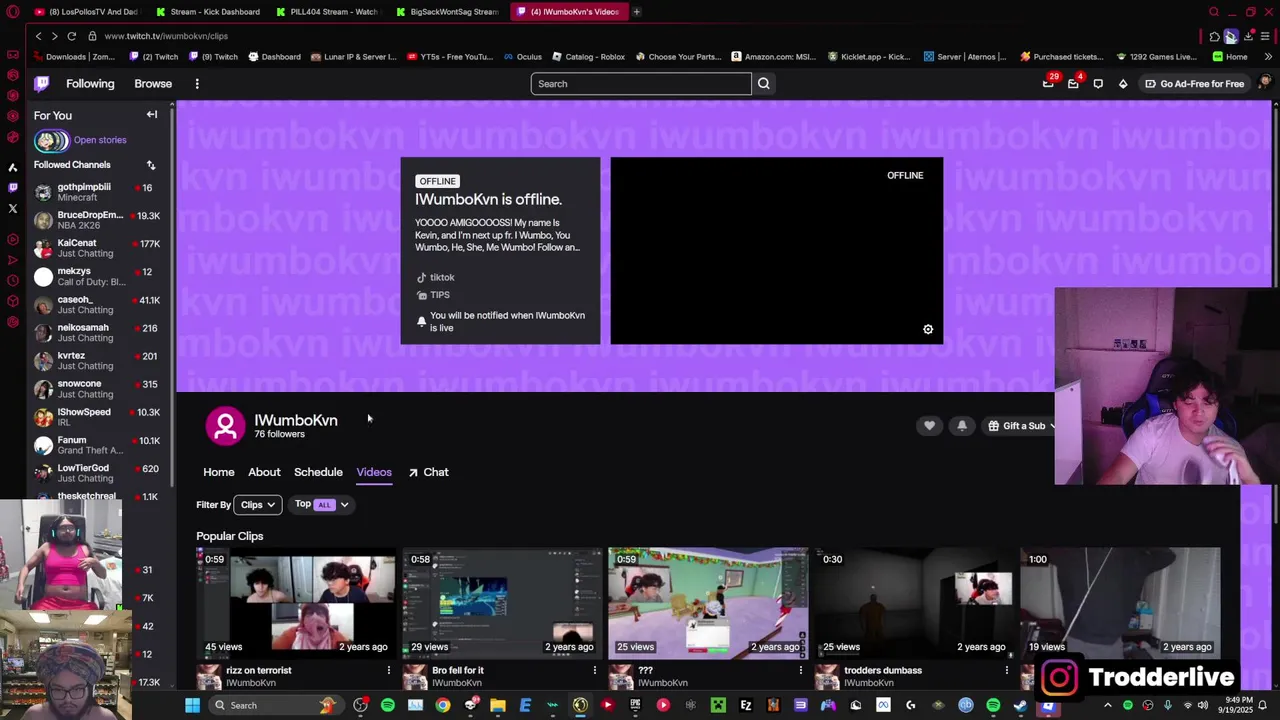Image resolution: width=1280 pixels, height=720 pixels.
Task: Open Windows Start button
Action: (x=192, y=705)
